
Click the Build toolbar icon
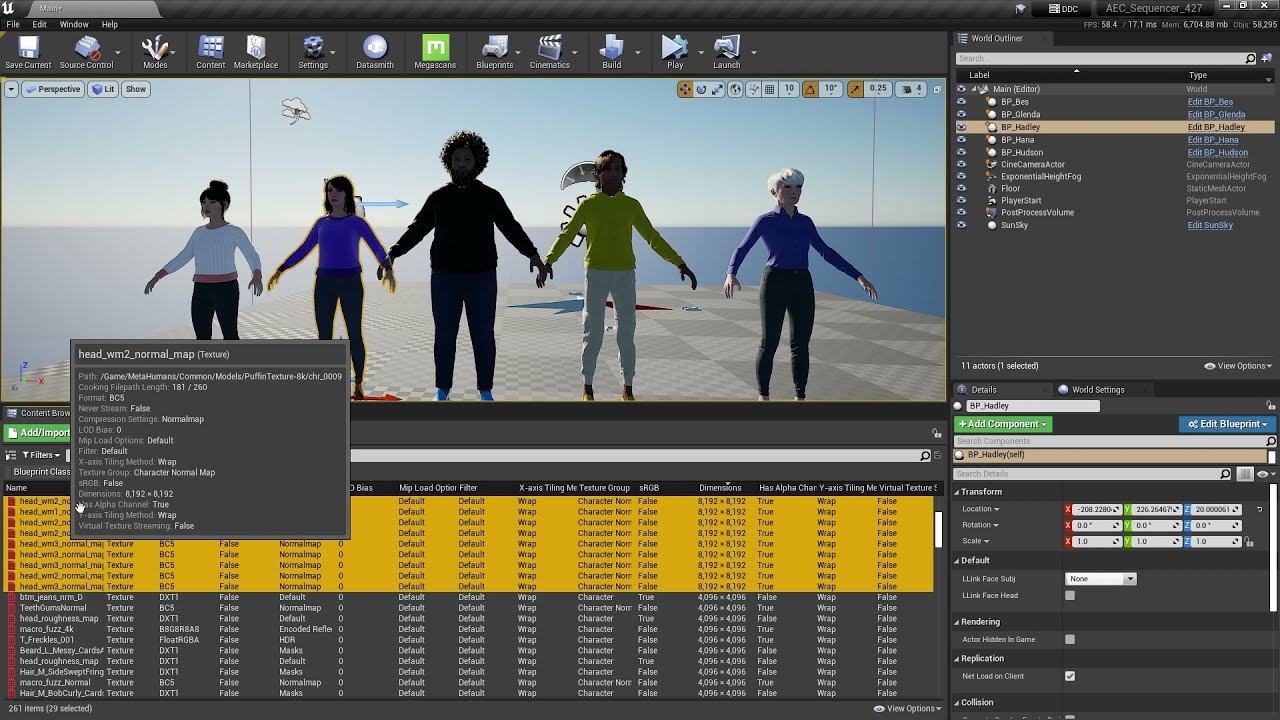click(611, 52)
